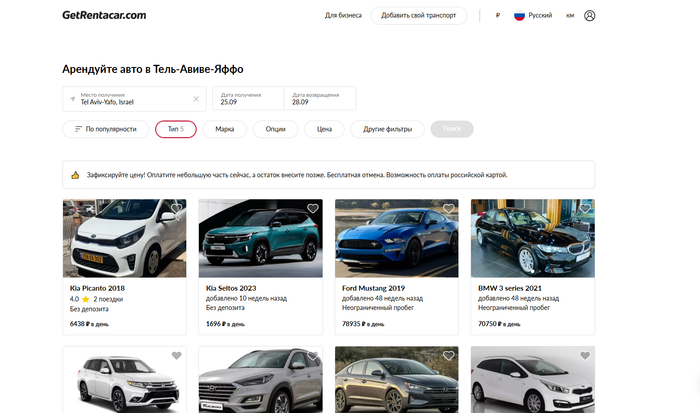Favorite the Ford Mustang 2019 with the heart
This screenshot has height=413, width=700.
coord(448,209)
